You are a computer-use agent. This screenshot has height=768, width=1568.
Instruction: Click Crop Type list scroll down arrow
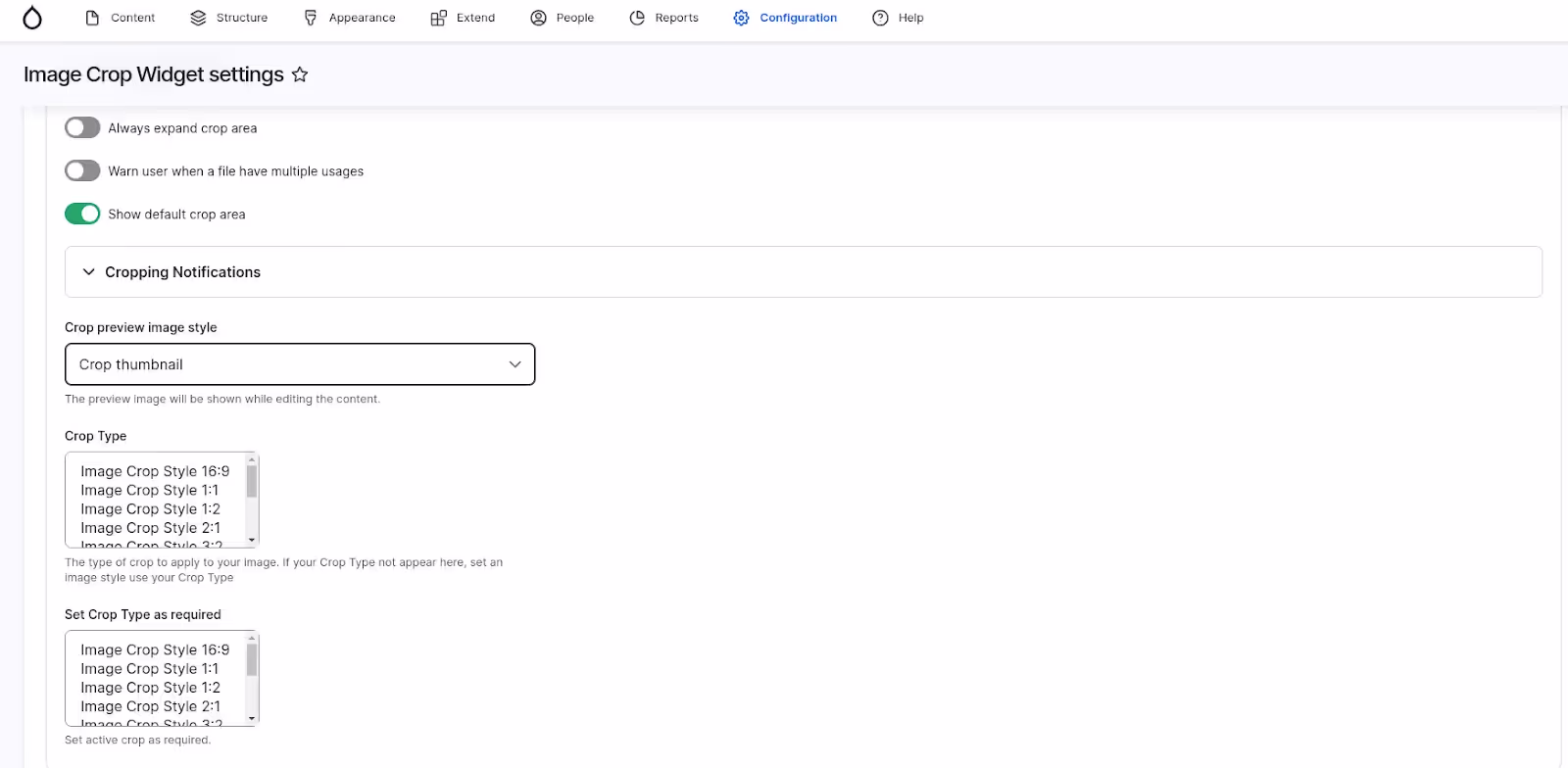(252, 540)
